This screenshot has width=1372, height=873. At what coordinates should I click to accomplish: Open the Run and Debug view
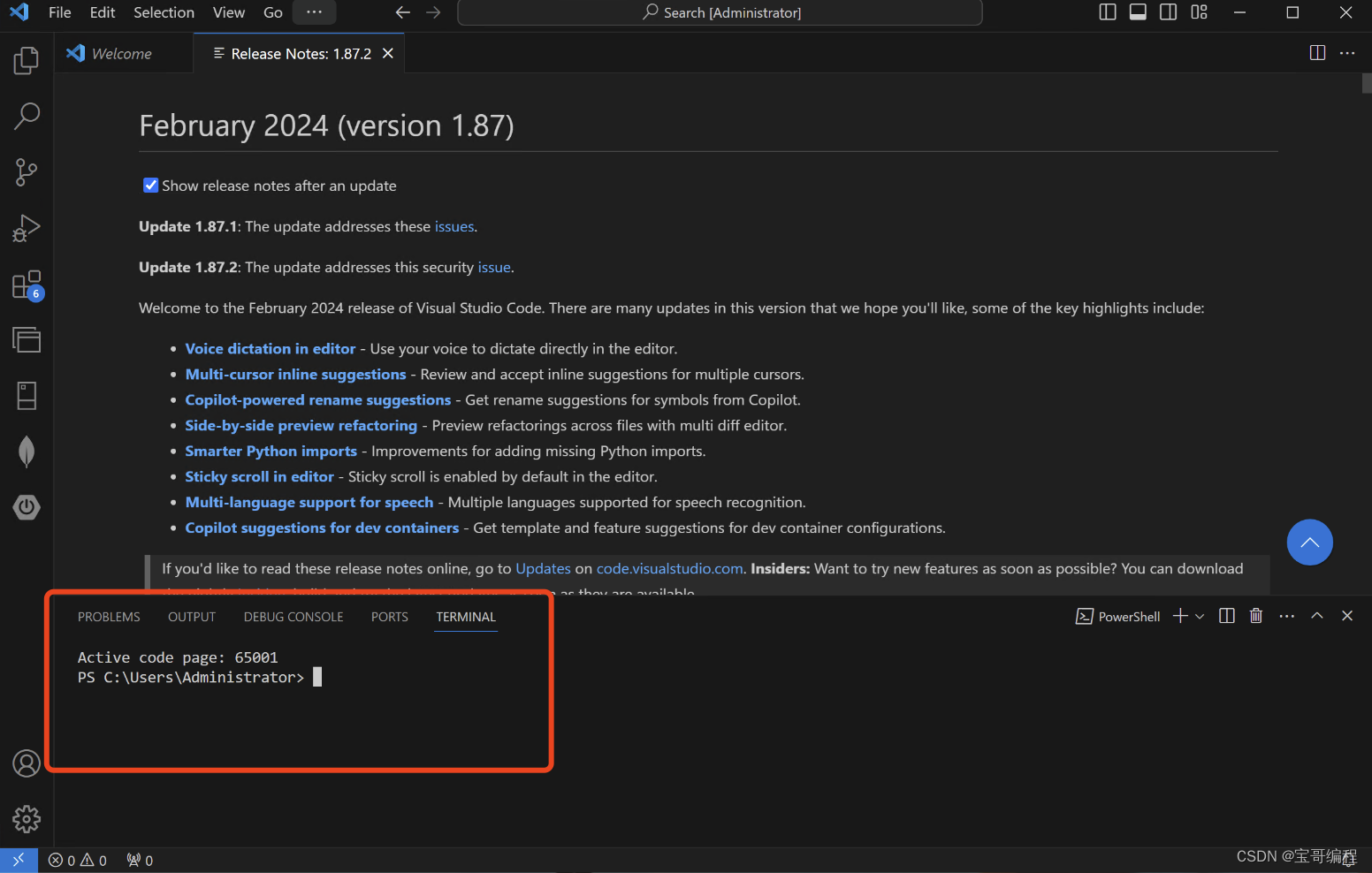pos(26,227)
